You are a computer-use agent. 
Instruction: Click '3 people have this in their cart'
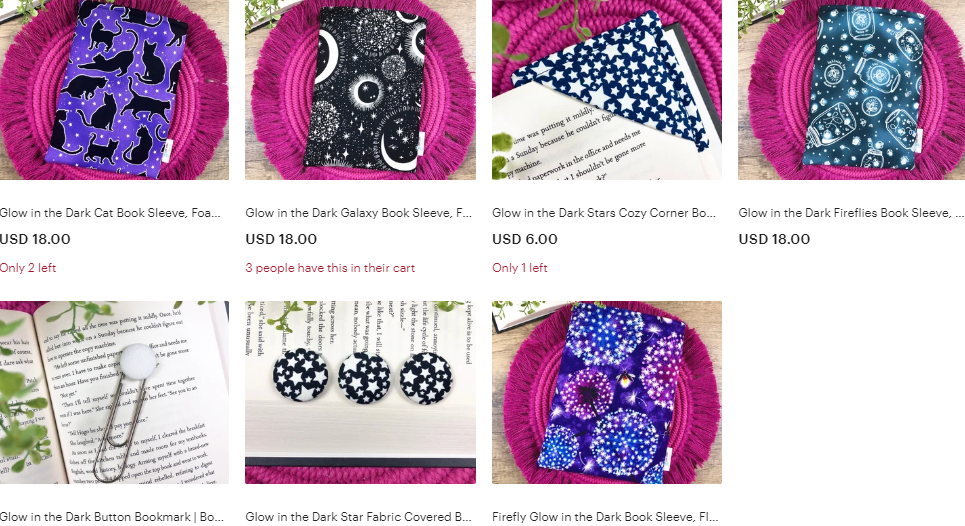(x=330, y=268)
